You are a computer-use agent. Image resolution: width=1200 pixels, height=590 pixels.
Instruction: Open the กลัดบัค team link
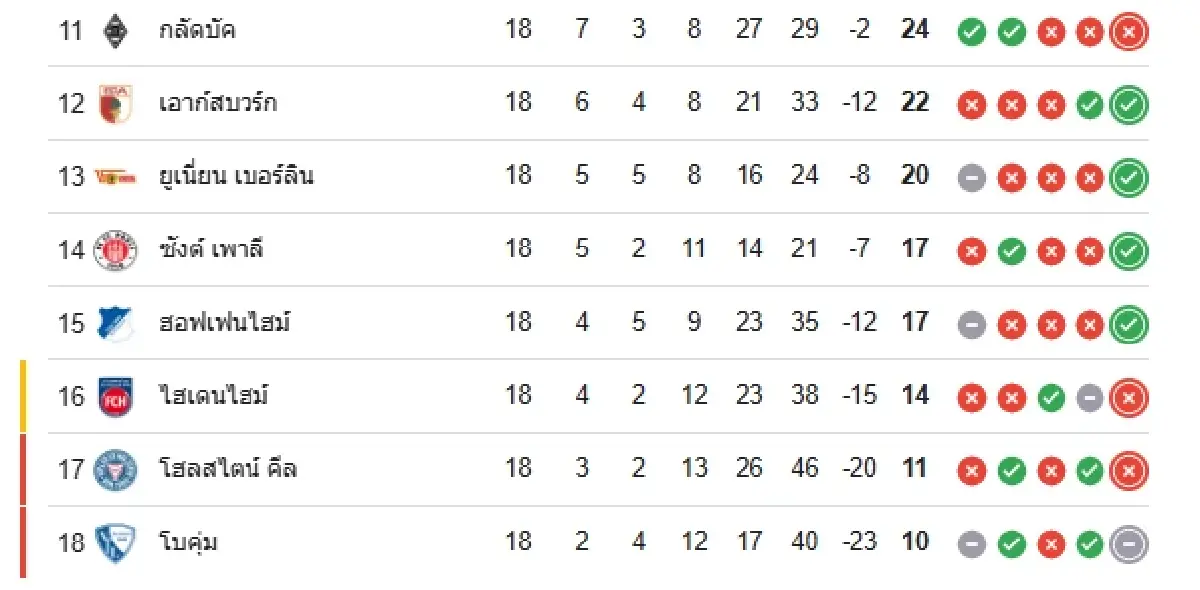click(x=197, y=30)
